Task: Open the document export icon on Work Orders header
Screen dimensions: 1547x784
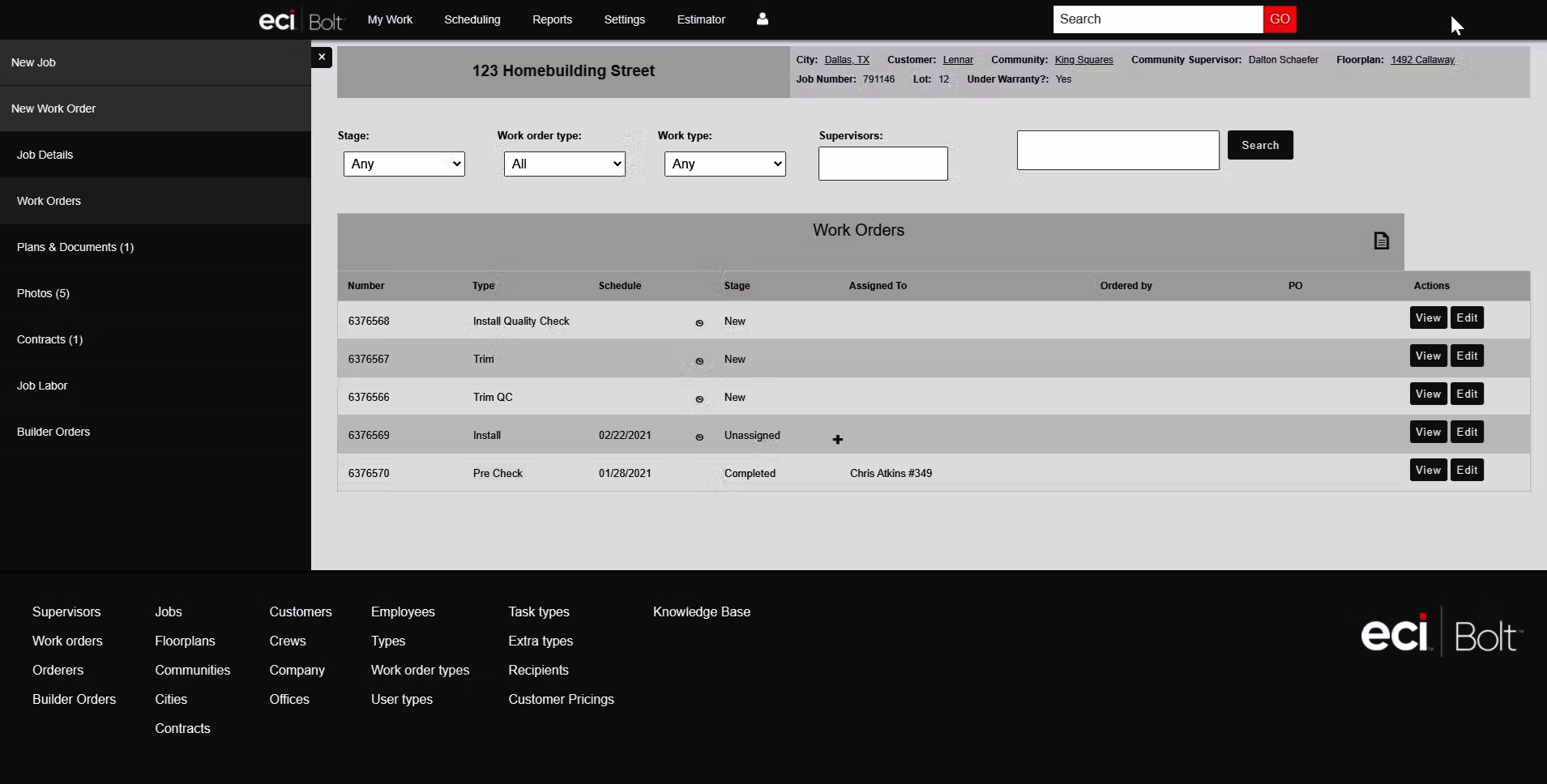Action: 1382,240
